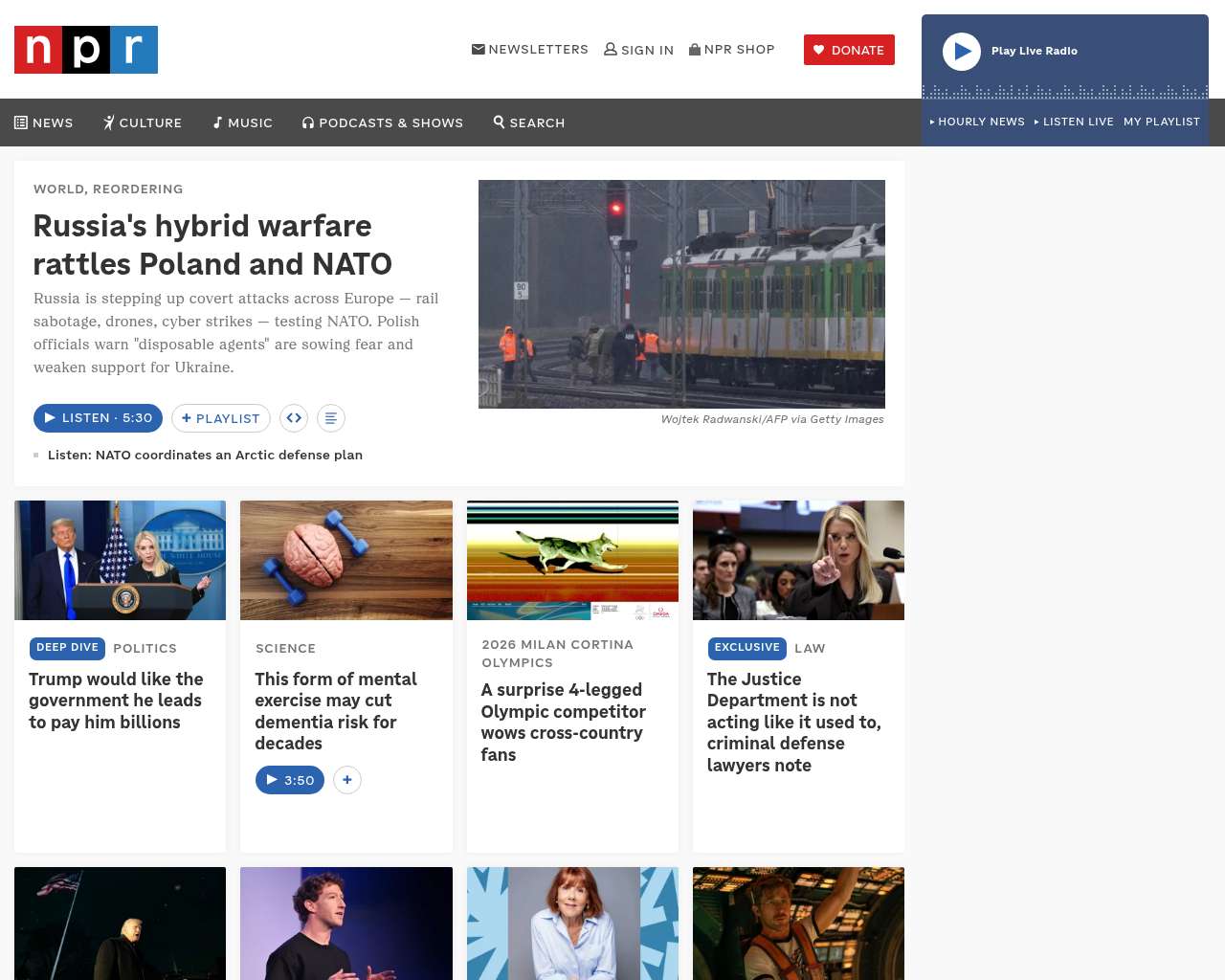Read Justice Department criminal defense story
Image resolution: width=1225 pixels, height=980 pixels.
pyautogui.click(x=793, y=722)
